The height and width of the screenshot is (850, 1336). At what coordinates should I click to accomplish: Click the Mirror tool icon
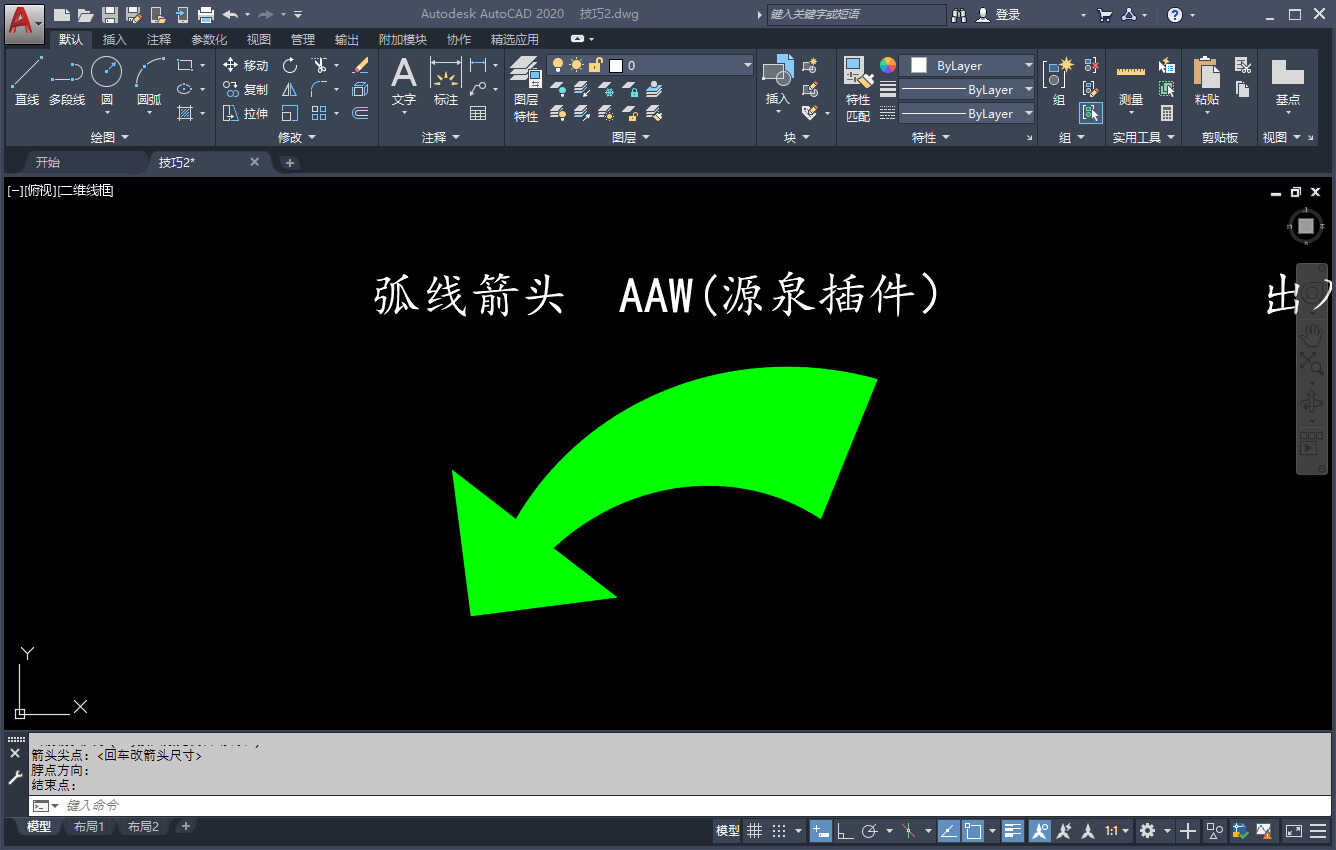click(290, 89)
